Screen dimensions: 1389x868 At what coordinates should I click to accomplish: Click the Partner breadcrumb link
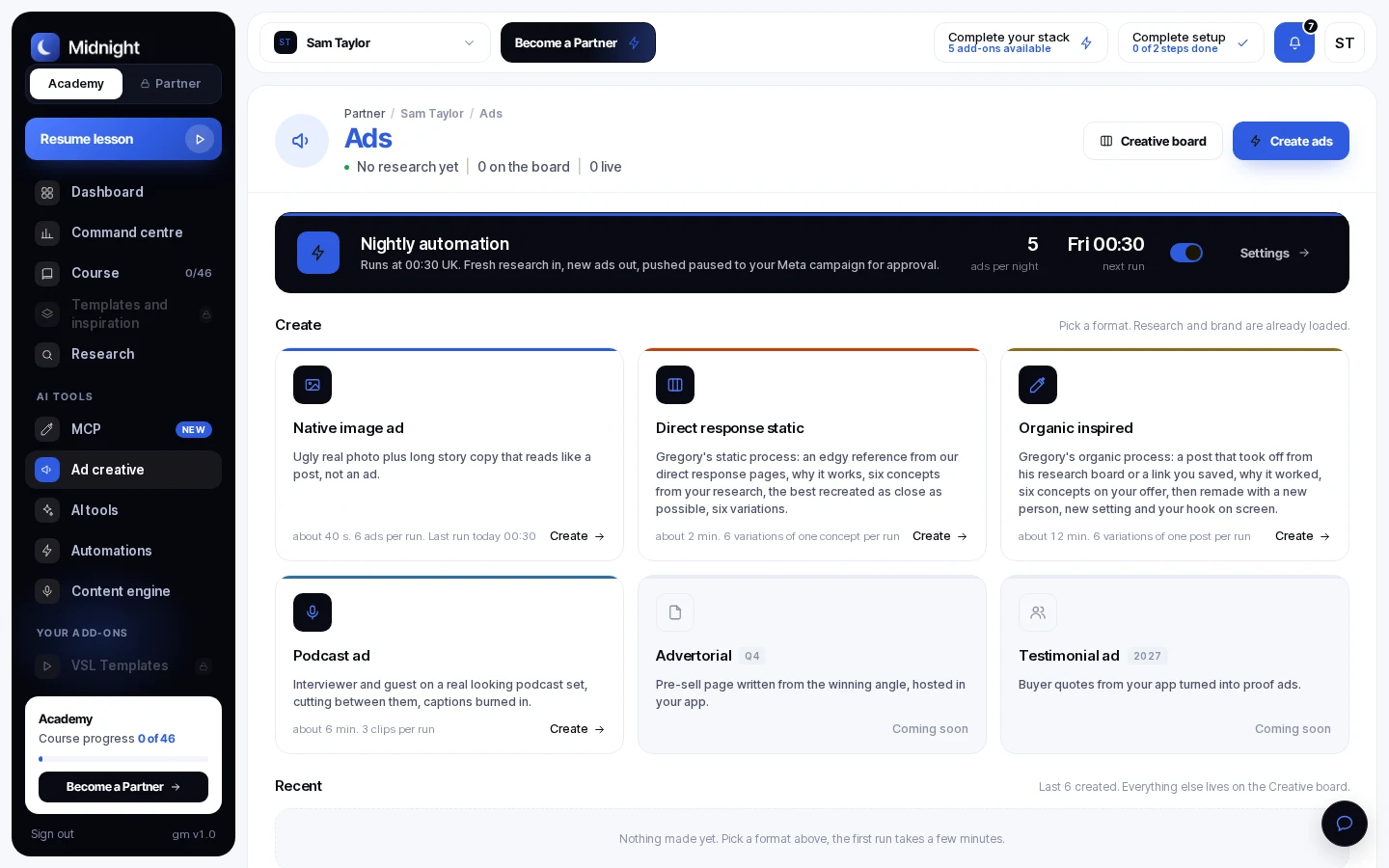click(365, 114)
